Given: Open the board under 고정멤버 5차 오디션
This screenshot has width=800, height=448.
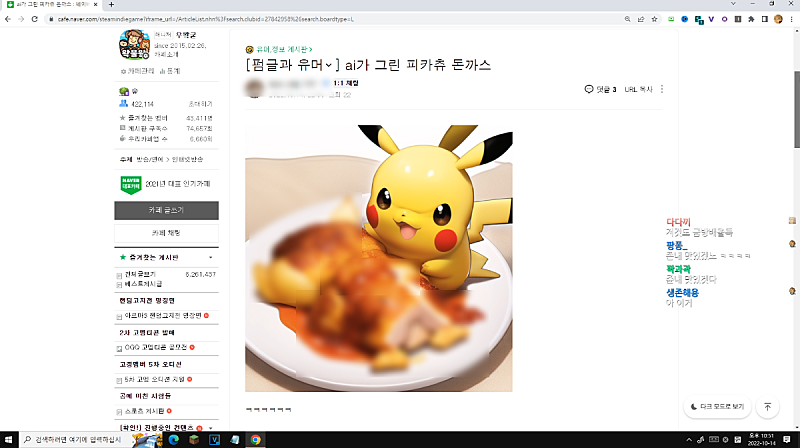Looking at the screenshot, I should [x=155, y=380].
